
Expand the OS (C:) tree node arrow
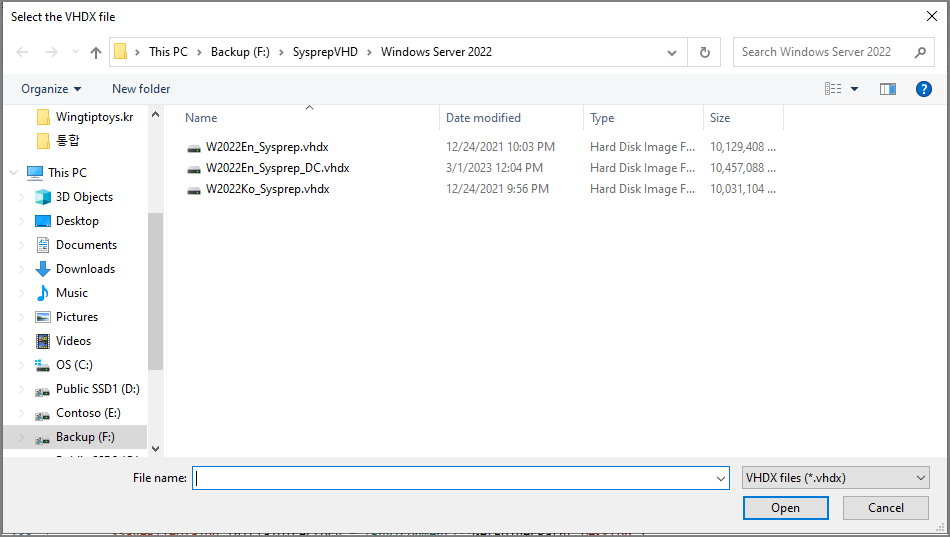coord(22,365)
